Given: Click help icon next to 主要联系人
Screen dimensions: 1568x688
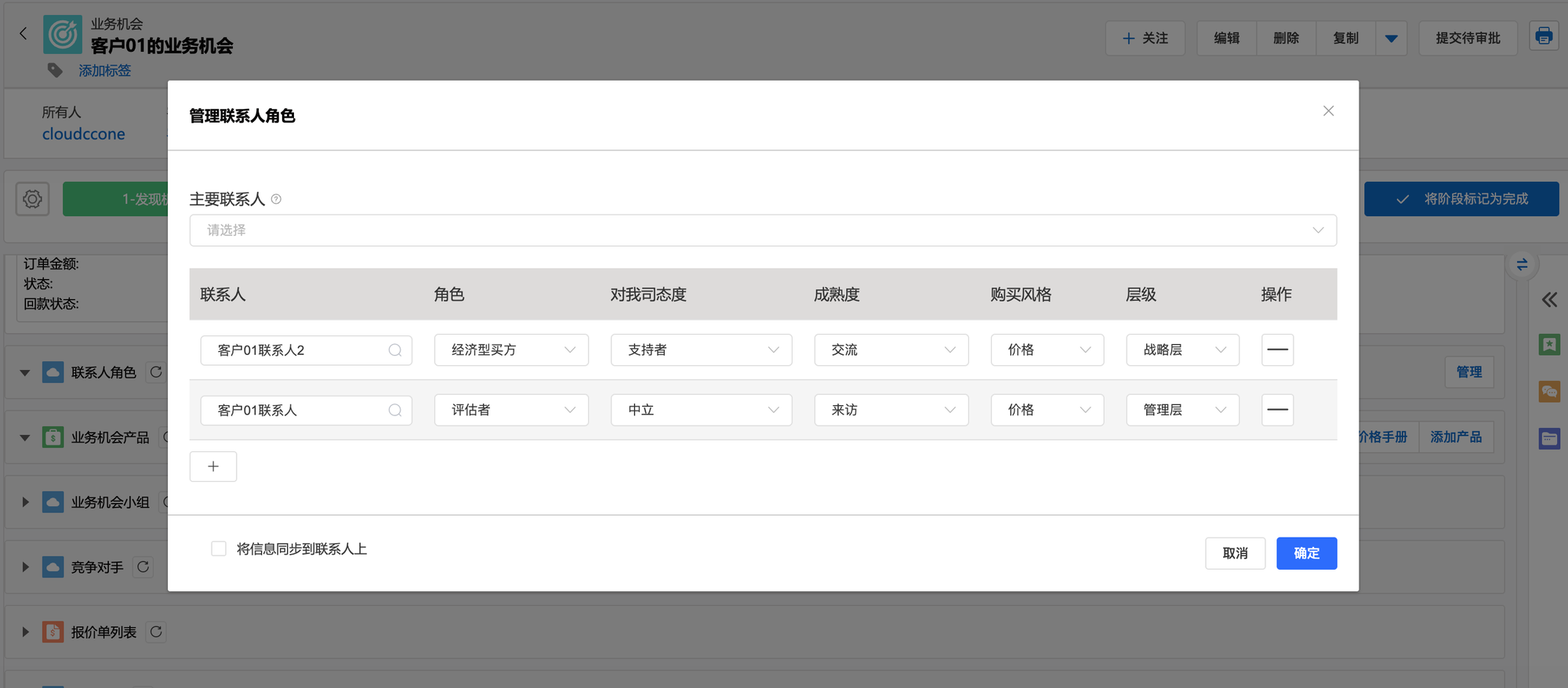Looking at the screenshot, I should 276,200.
